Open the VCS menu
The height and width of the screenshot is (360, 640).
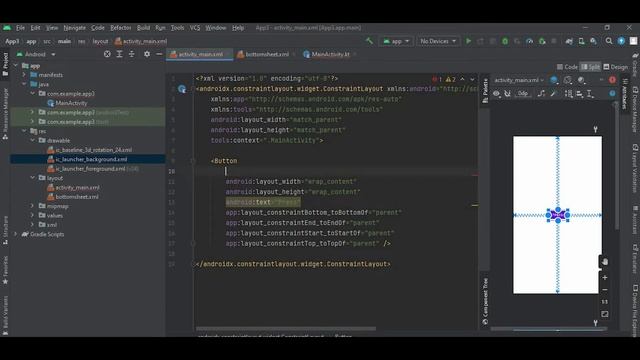[195, 28]
